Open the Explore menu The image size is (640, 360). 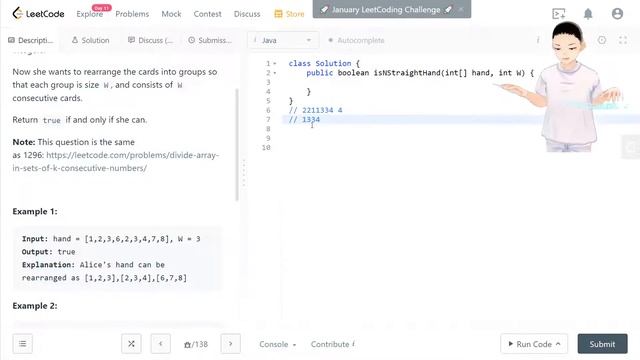[89, 14]
